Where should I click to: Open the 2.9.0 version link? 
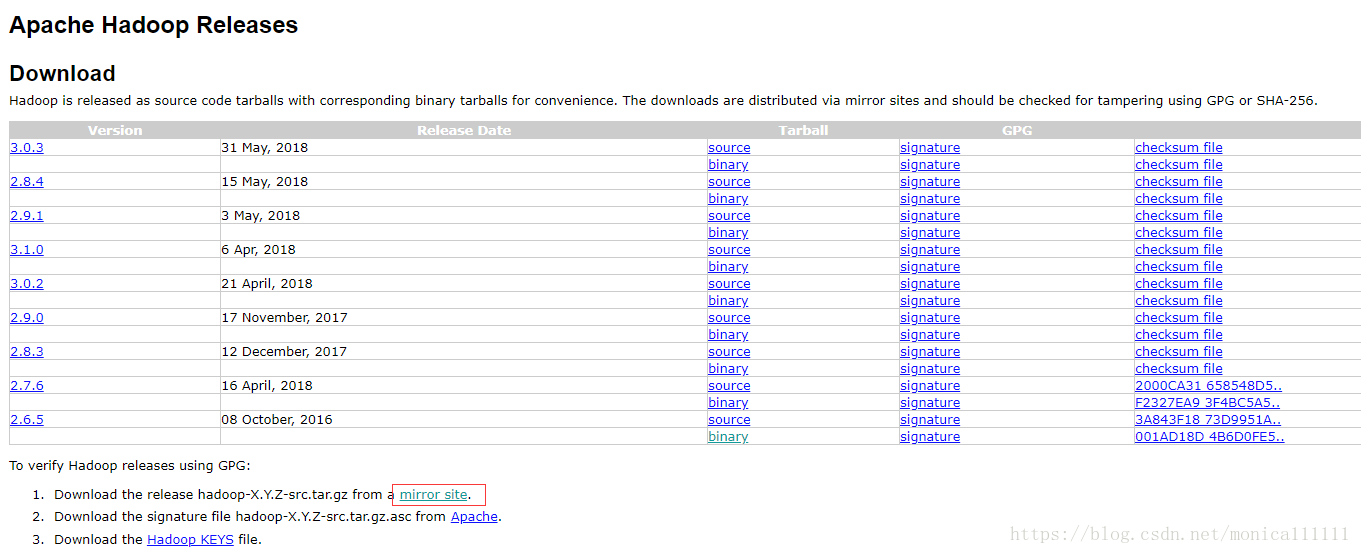click(27, 318)
